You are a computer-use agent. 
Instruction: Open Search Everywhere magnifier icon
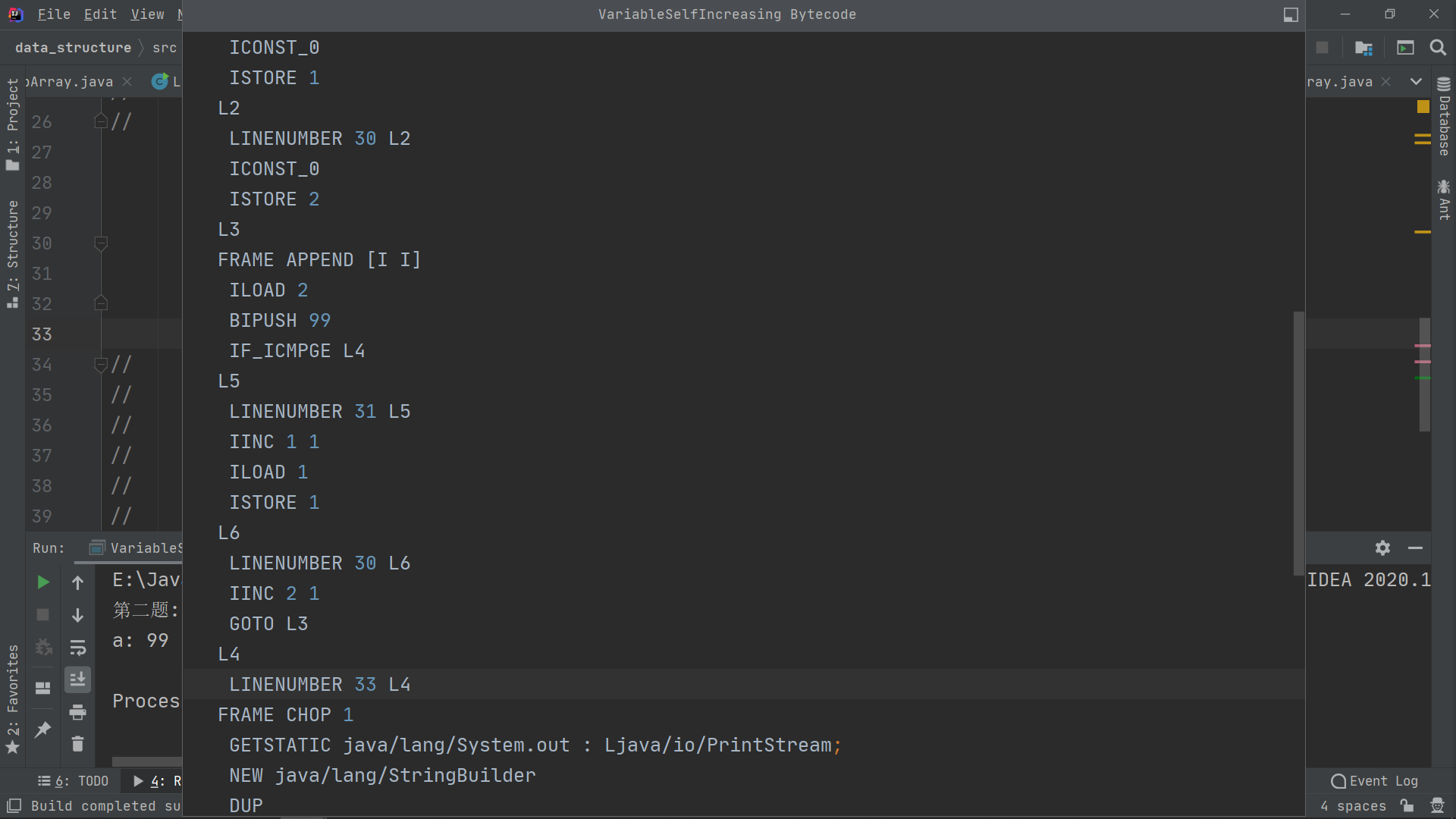(x=1437, y=48)
